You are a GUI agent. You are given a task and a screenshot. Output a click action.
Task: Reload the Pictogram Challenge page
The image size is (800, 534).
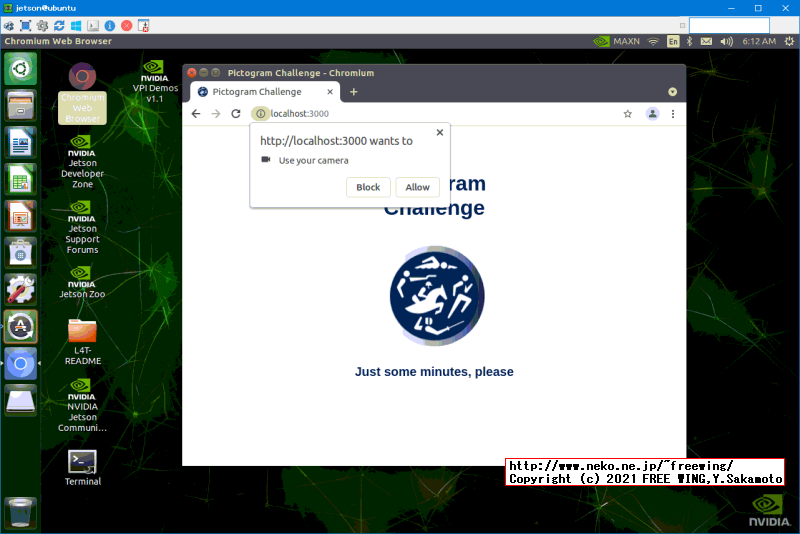point(236,114)
